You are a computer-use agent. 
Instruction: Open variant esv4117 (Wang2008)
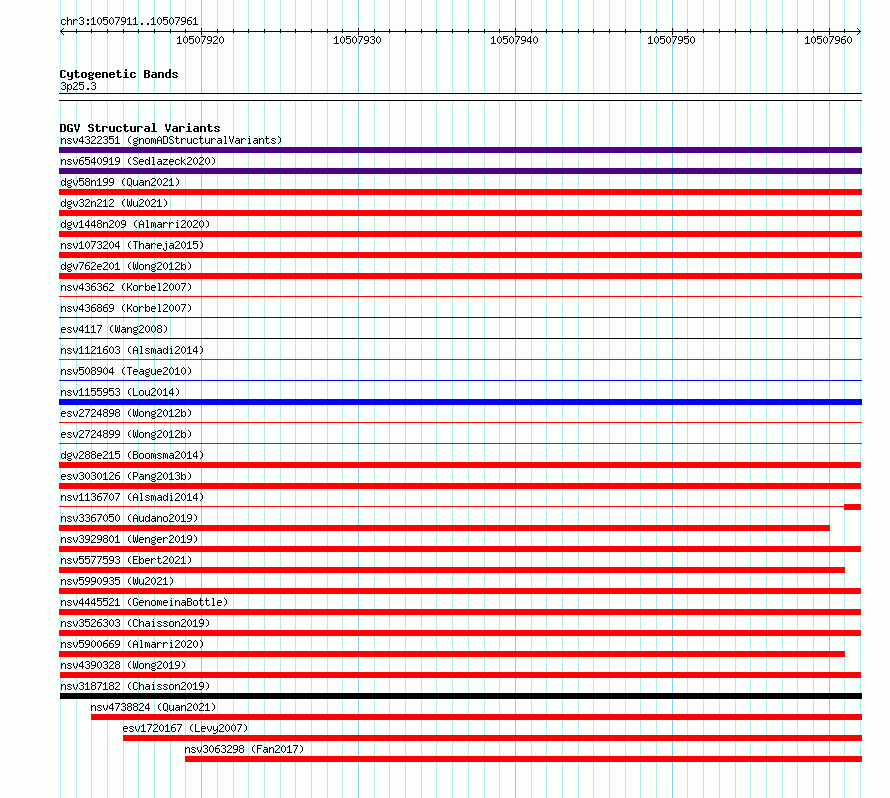[114, 329]
